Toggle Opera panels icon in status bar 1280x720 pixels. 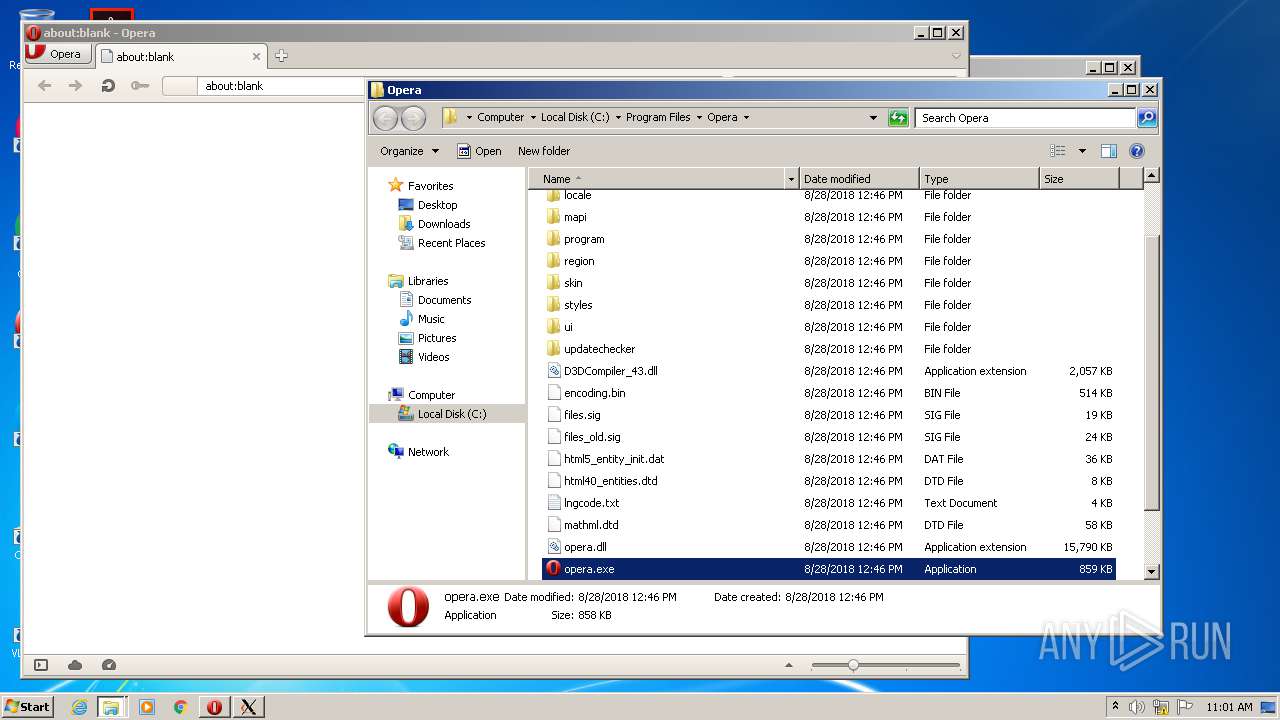[x=41, y=665]
